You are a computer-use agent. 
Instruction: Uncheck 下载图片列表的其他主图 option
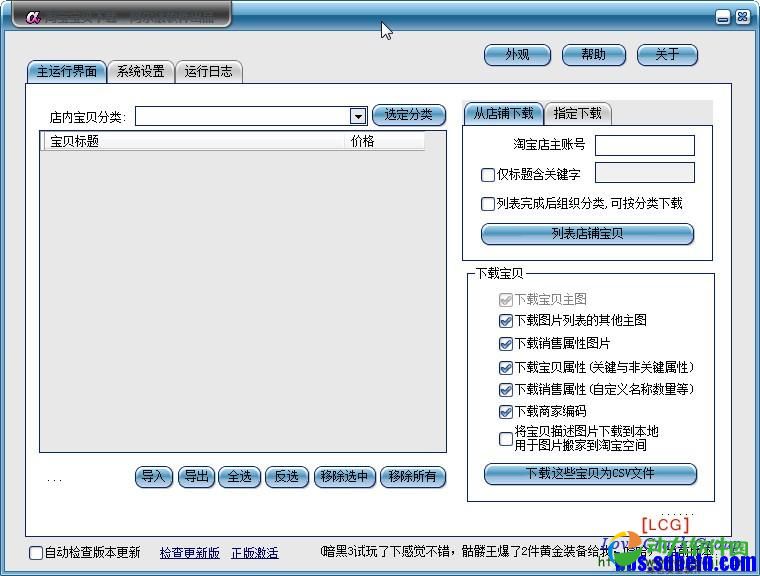pos(506,321)
